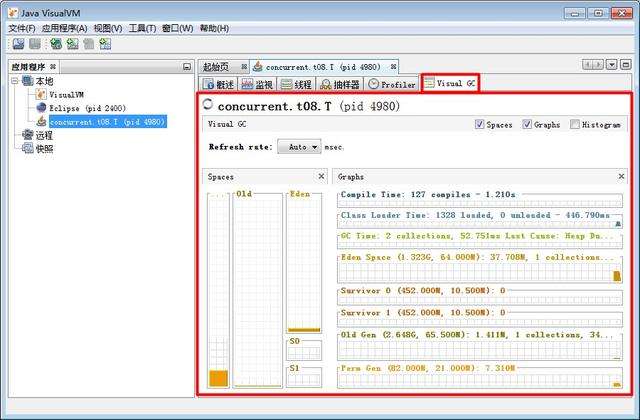Select the concurrent.t08.T (pid 4980) document tab

coord(323,67)
